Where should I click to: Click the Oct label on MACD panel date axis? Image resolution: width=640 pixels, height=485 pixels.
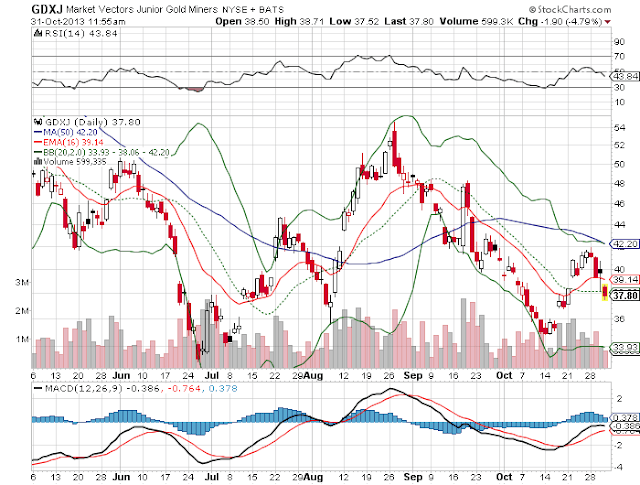(504, 477)
